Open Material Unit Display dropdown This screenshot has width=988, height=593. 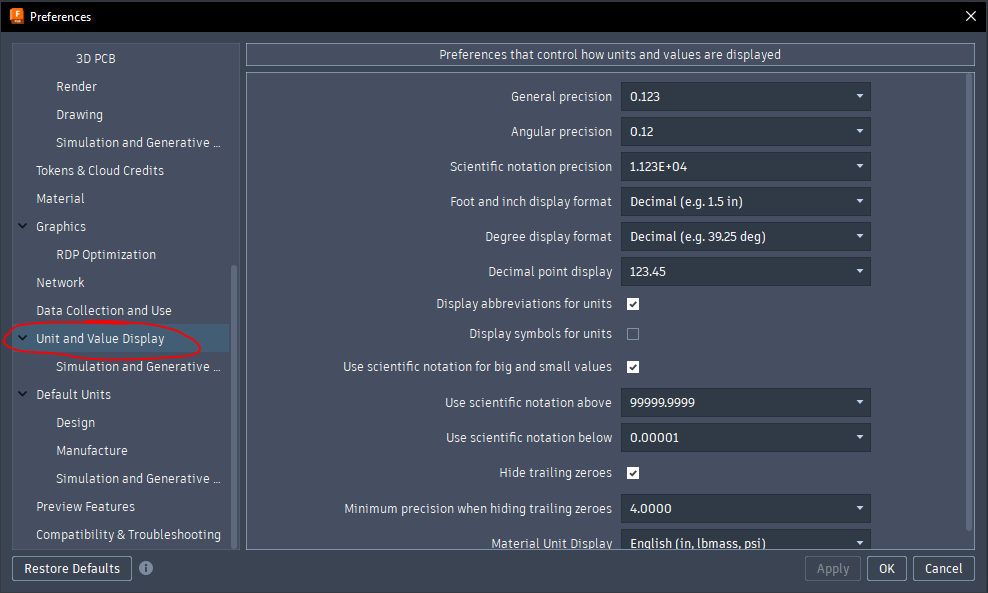click(745, 540)
